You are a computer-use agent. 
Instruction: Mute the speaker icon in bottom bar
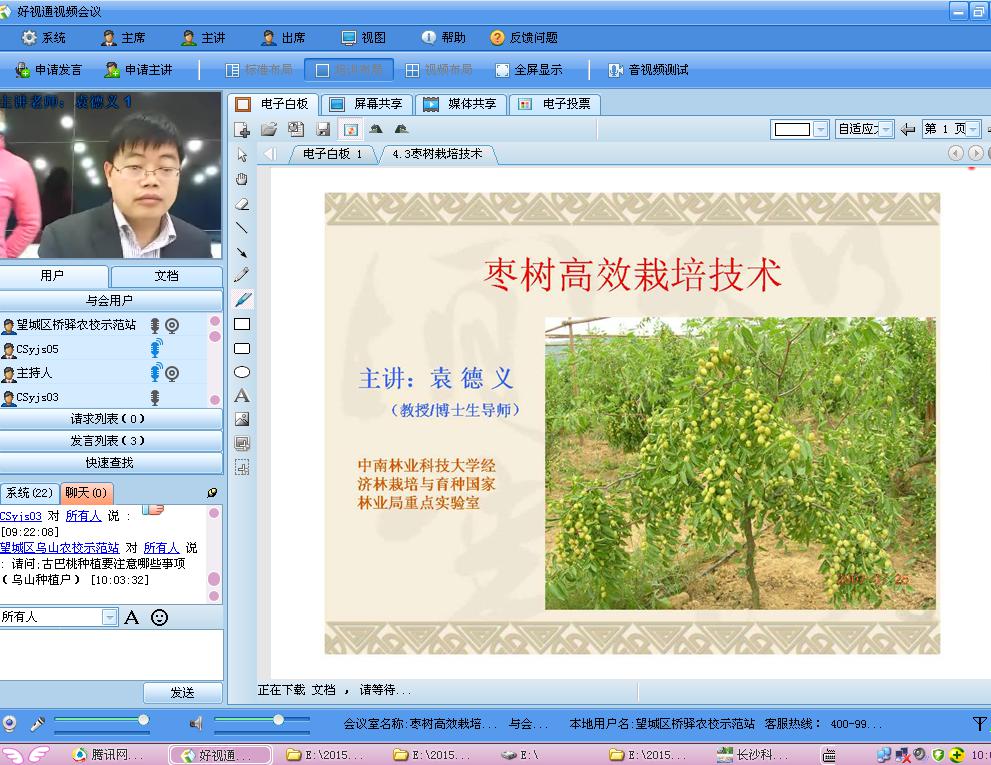click(x=196, y=723)
